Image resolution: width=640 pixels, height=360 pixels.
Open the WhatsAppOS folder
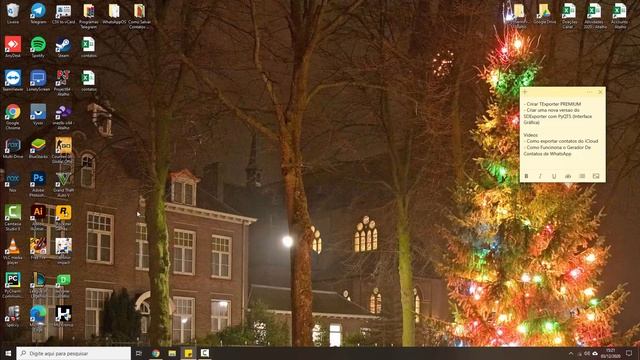tap(114, 13)
